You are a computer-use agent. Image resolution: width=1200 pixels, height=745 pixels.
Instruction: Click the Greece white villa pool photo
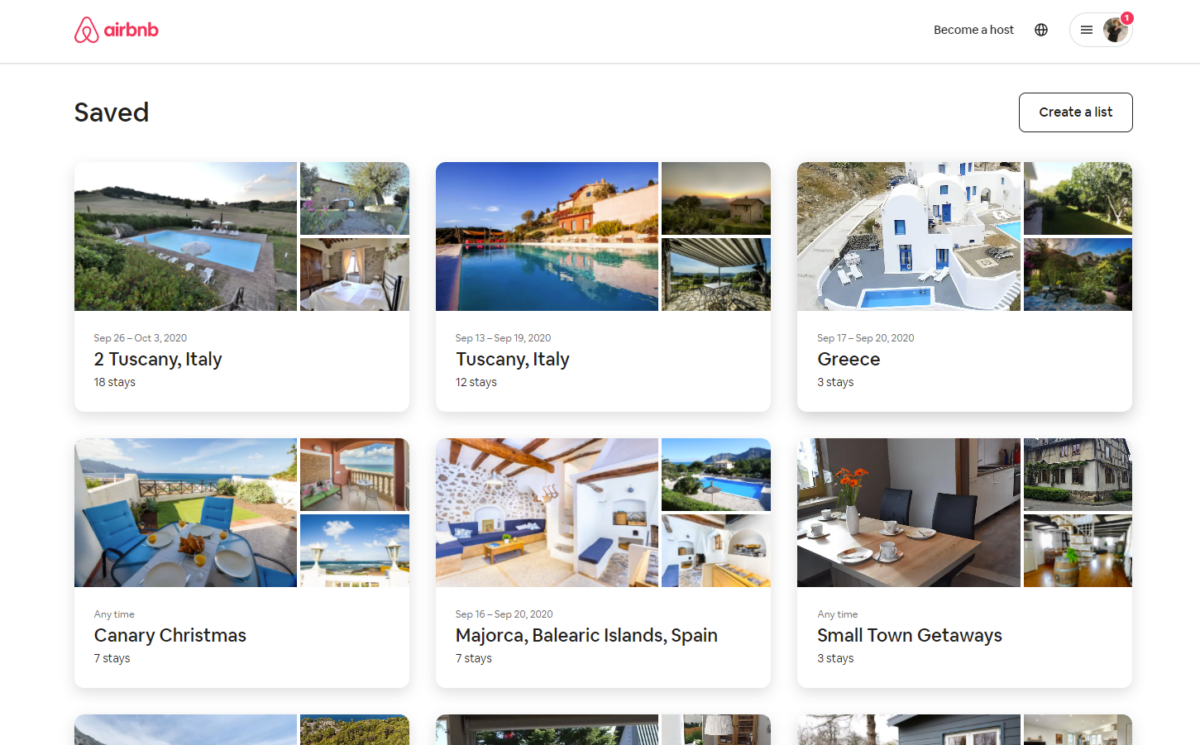(x=909, y=236)
